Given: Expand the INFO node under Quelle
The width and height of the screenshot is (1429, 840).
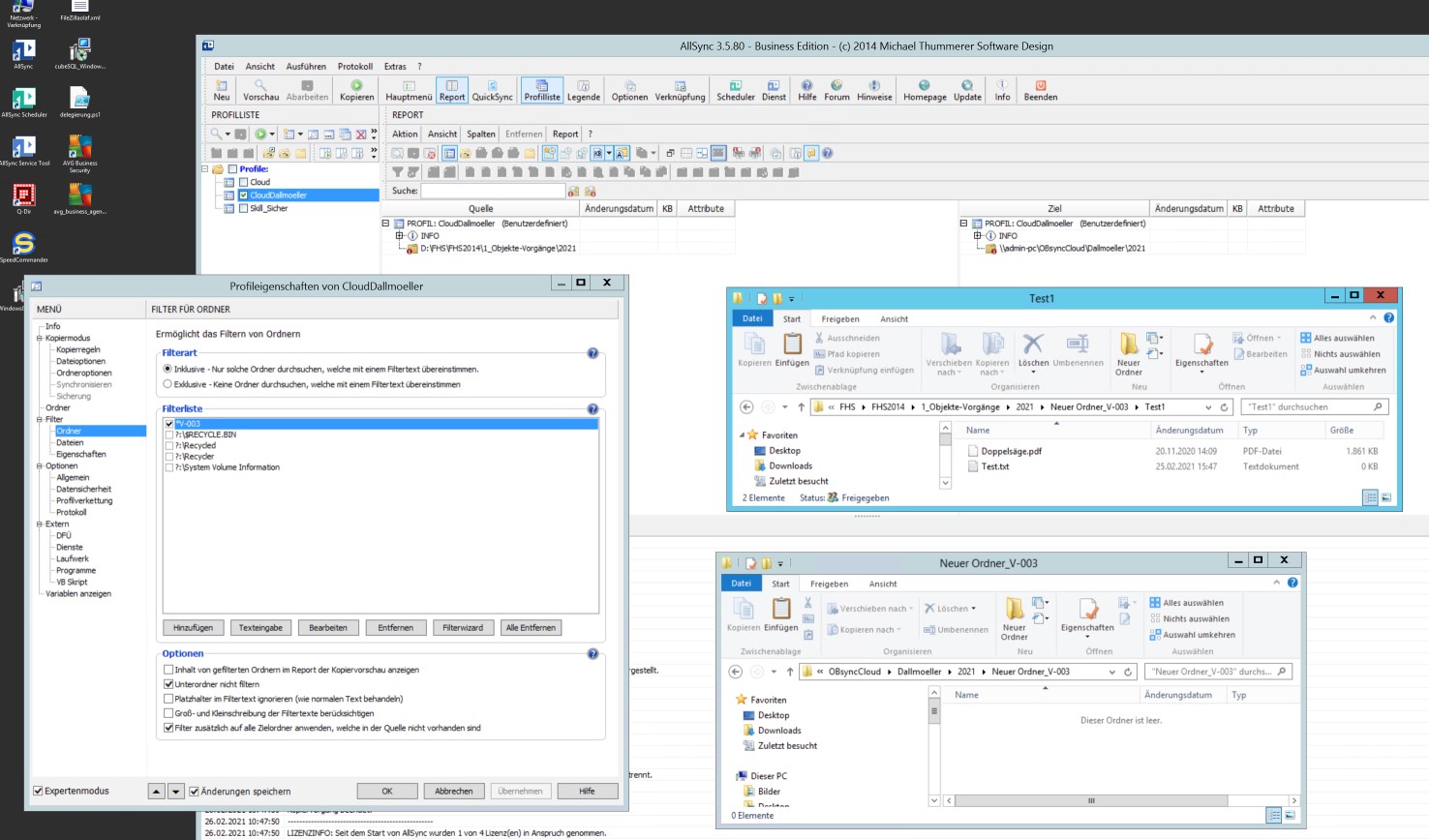Looking at the screenshot, I should pyautogui.click(x=398, y=236).
